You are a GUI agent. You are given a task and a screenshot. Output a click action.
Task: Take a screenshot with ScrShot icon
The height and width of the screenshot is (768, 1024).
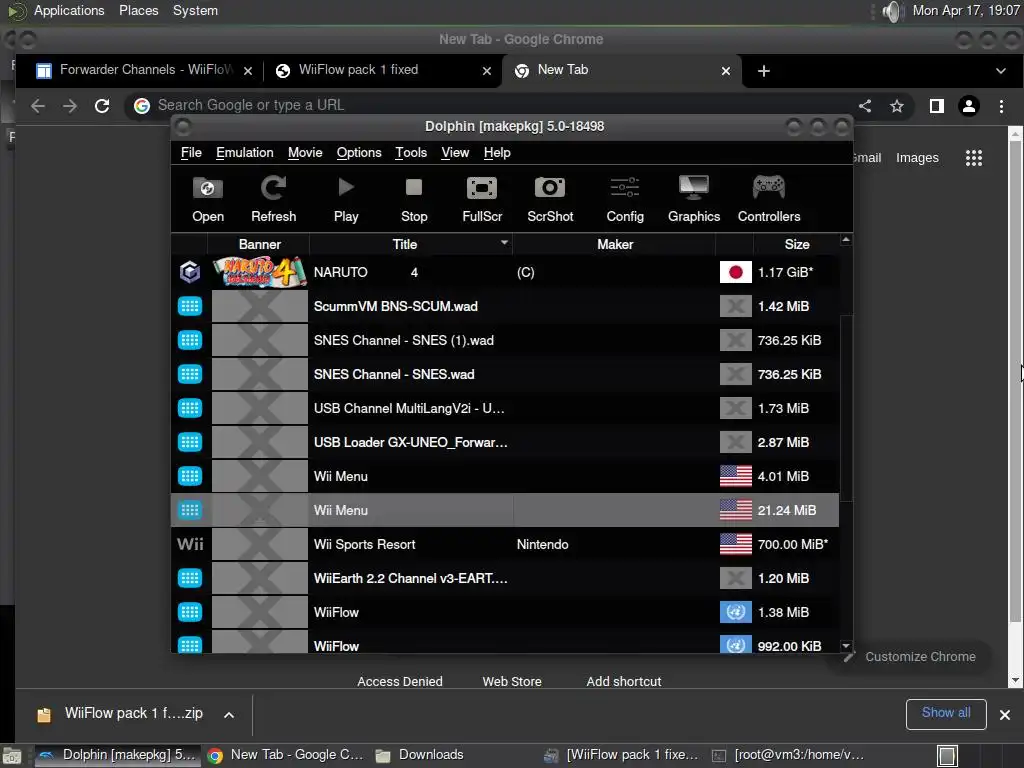(550, 199)
